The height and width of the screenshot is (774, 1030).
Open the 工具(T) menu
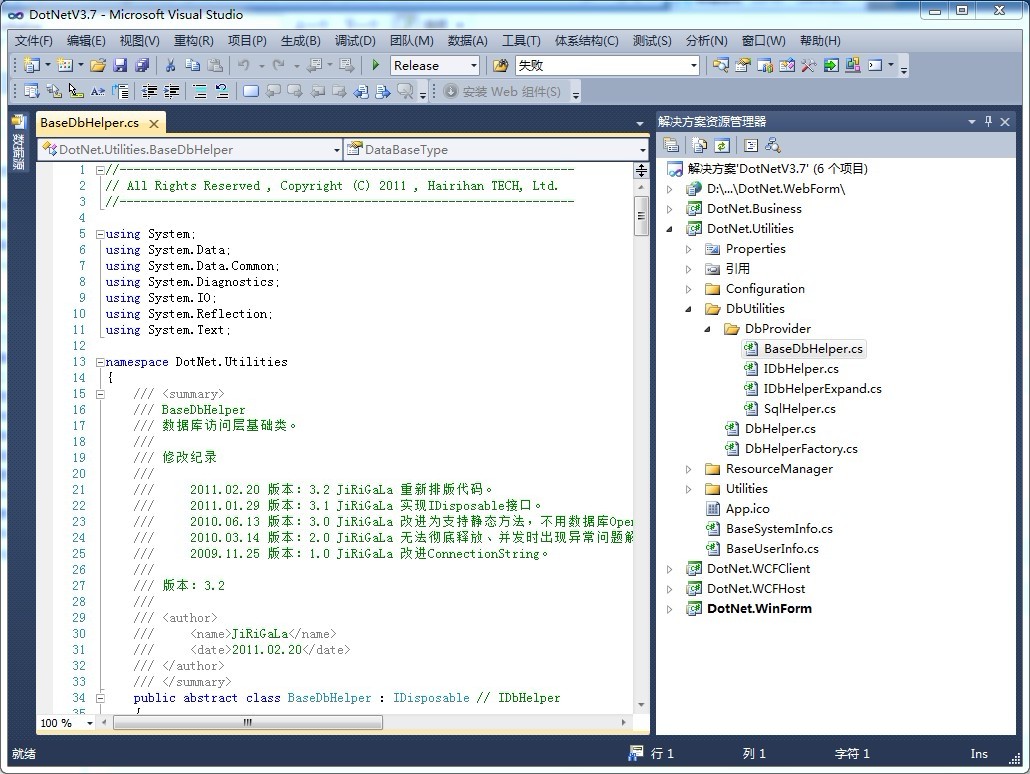[521, 41]
